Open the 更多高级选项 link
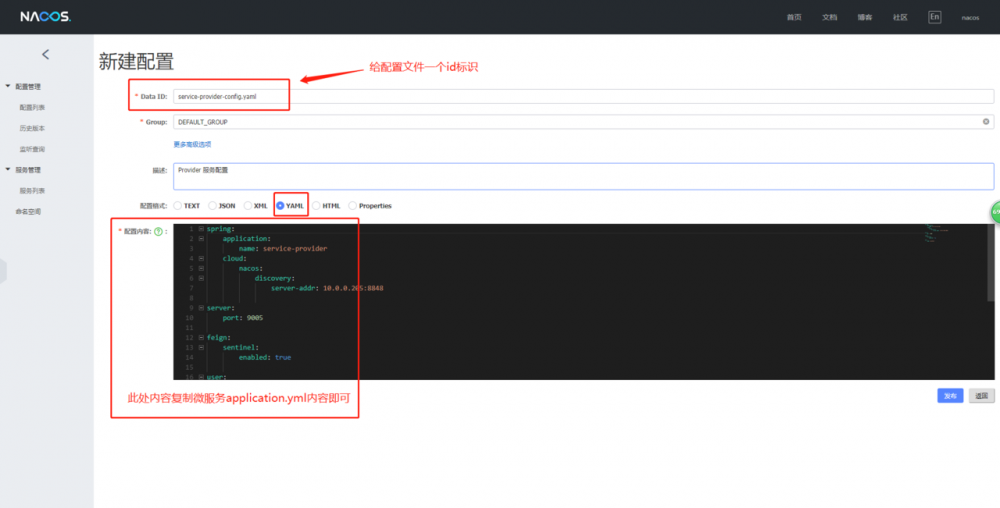Viewport: 1000px width, 508px height. pyautogui.click(x=192, y=145)
